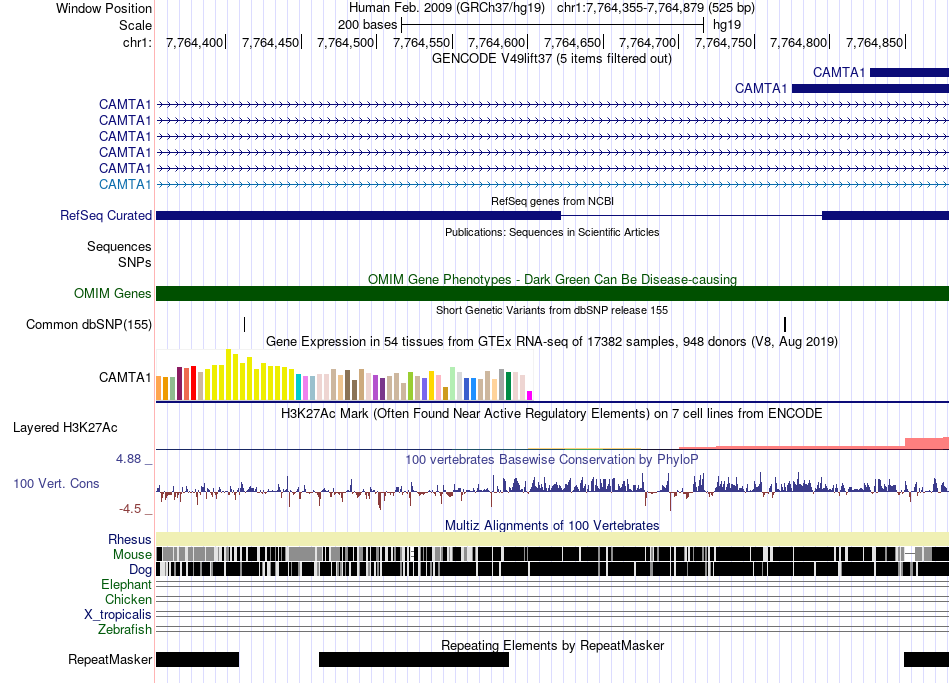Click the hg19 label beside the scale bar
The image size is (950, 683).
point(726,25)
